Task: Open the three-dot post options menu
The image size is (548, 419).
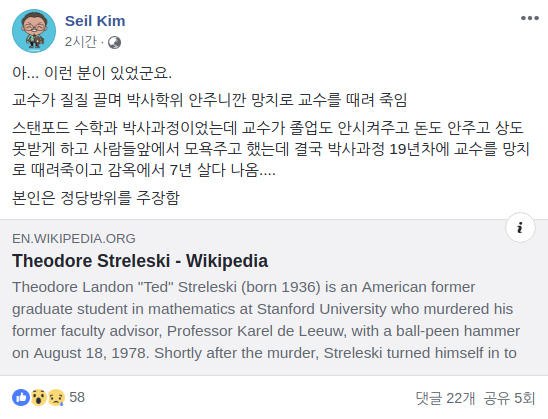Action: tap(529, 18)
